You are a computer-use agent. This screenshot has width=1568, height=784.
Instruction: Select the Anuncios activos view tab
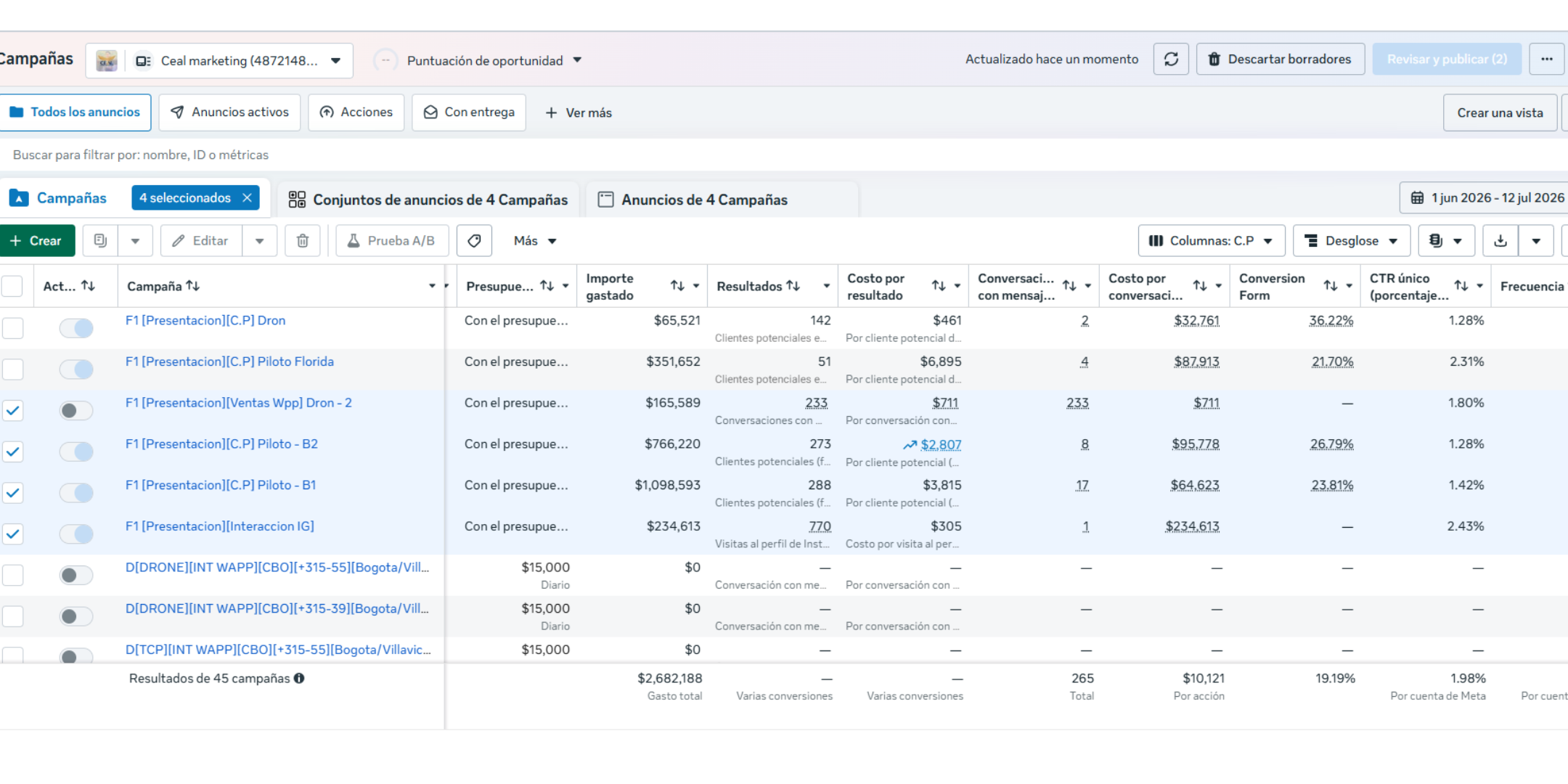(x=229, y=113)
